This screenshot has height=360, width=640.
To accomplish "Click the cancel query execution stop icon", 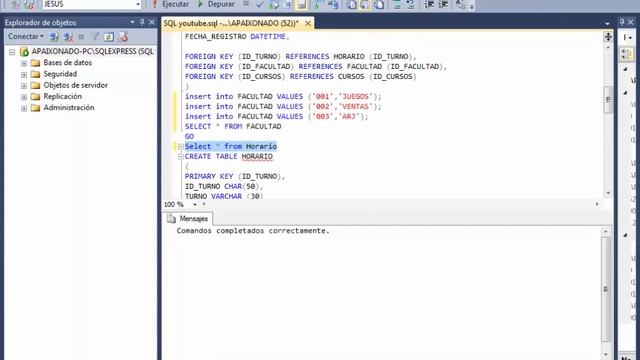I will point(246,4).
